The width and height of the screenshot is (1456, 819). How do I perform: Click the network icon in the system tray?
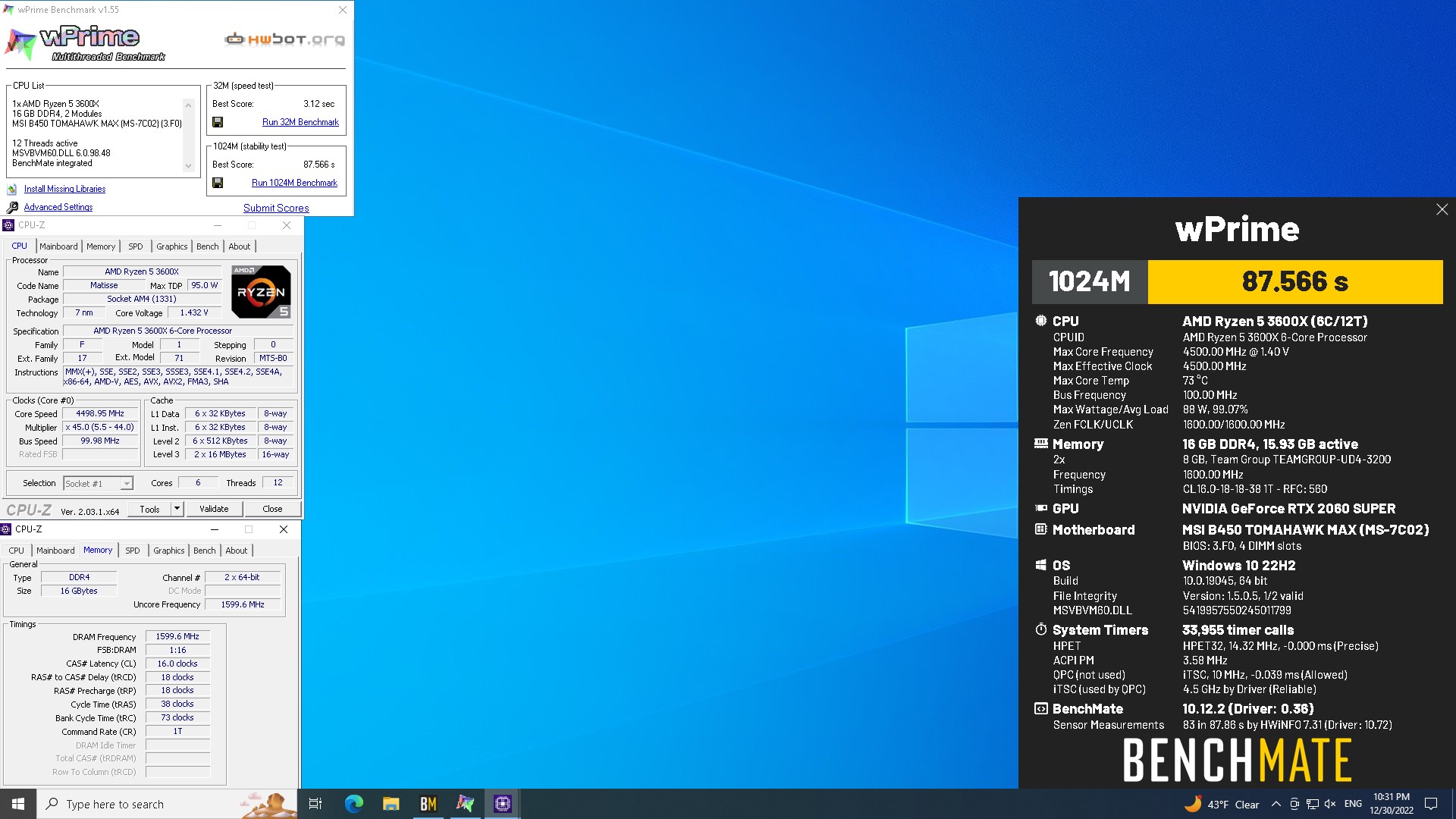coord(1313,804)
